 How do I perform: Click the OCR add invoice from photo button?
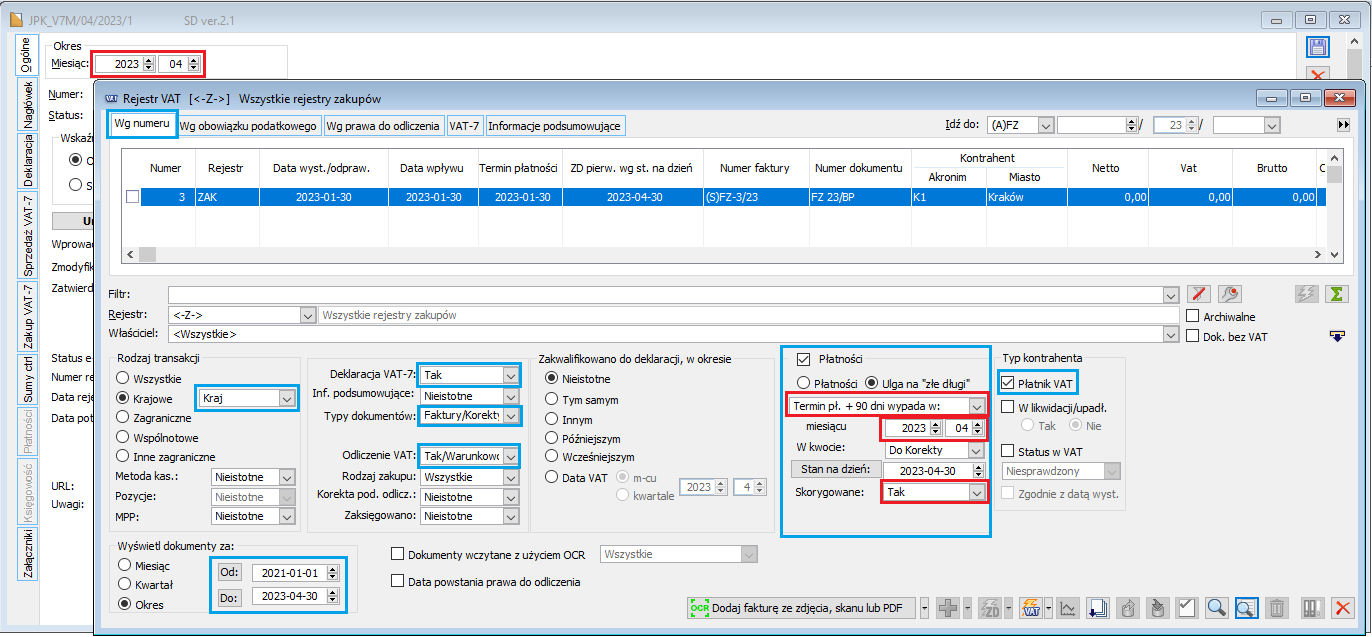[x=801, y=607]
